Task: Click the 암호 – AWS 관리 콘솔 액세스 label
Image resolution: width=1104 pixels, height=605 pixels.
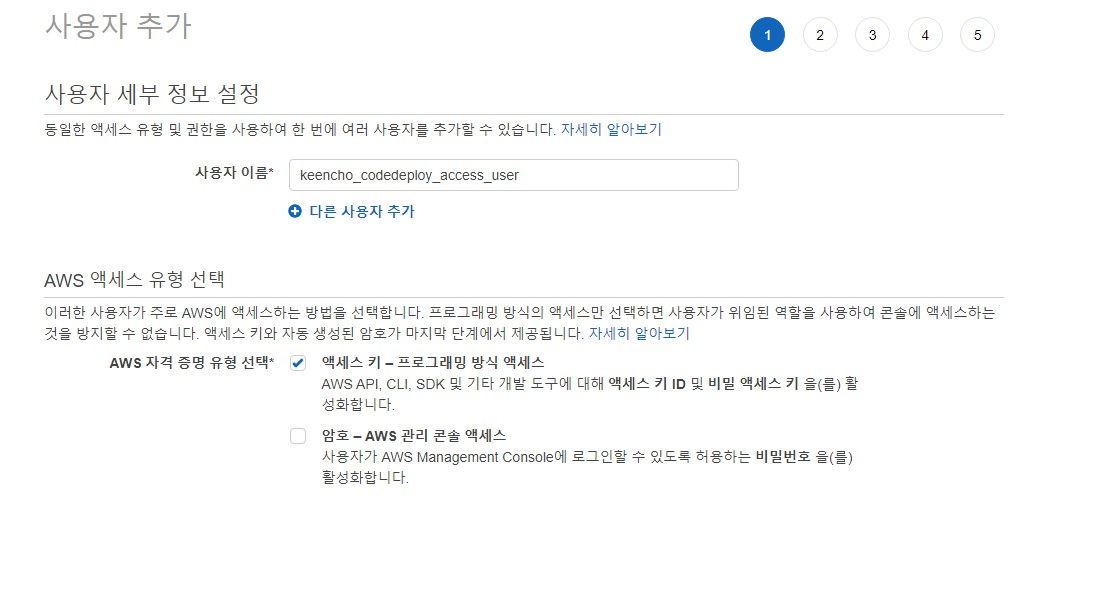Action: pyautogui.click(x=413, y=435)
